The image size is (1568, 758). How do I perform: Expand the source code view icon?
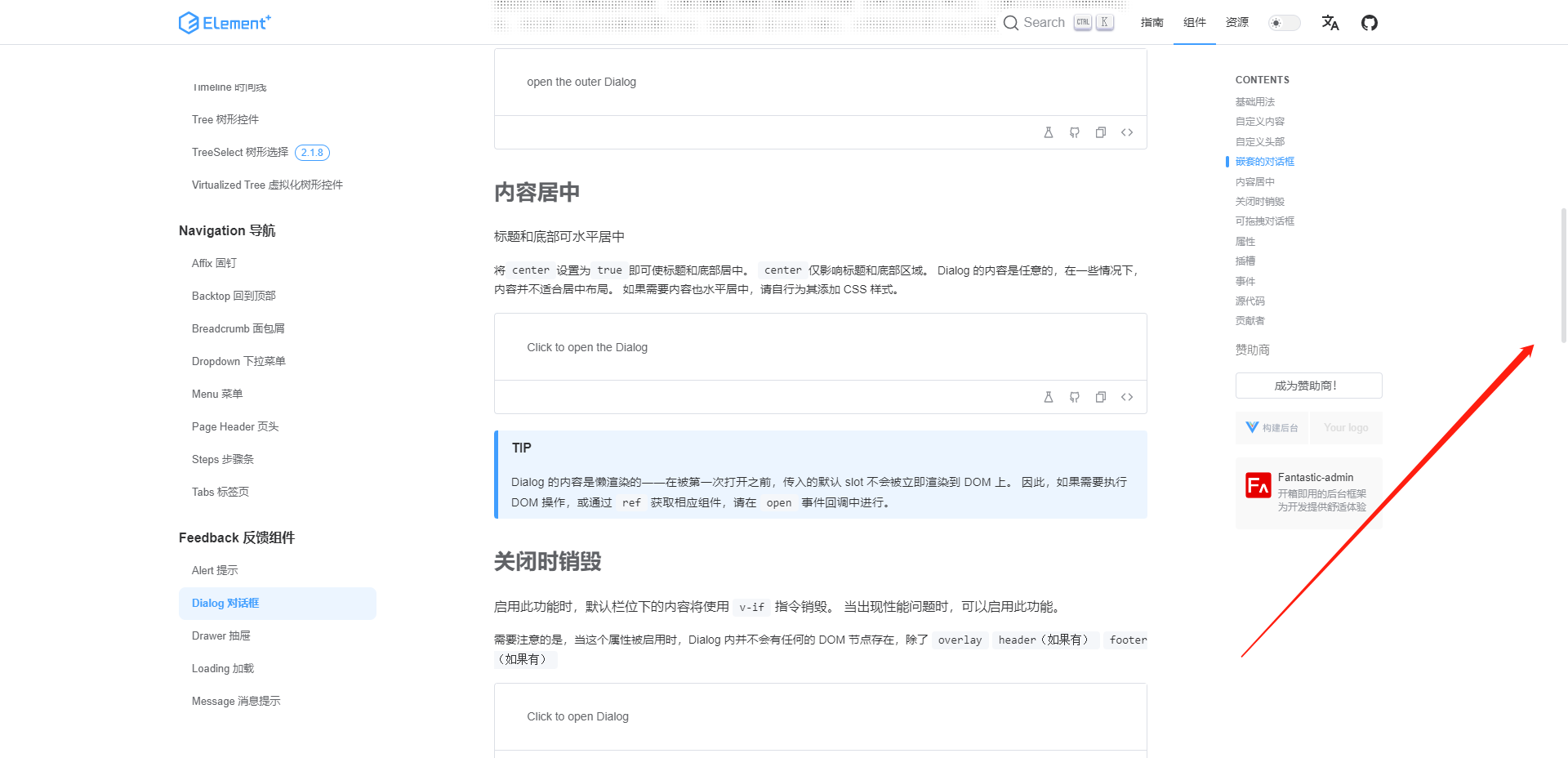click(1127, 397)
